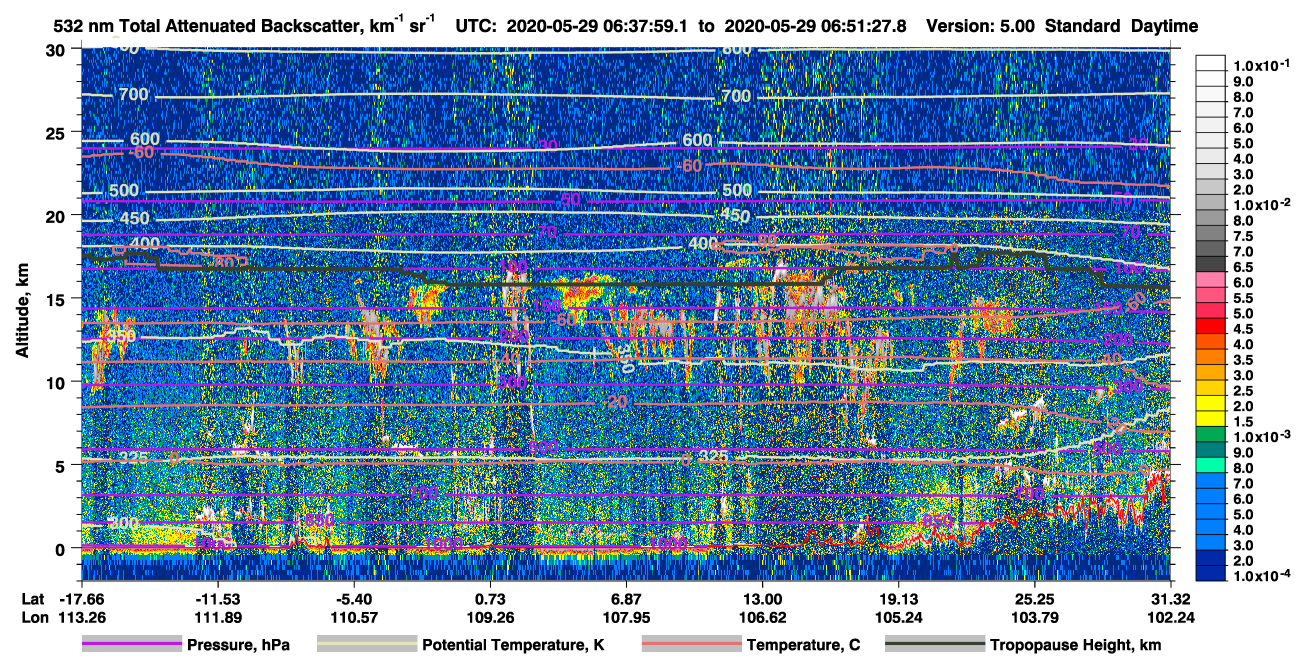Click the Pressure, hPa legend label
The image size is (1300, 667).
click(238, 646)
